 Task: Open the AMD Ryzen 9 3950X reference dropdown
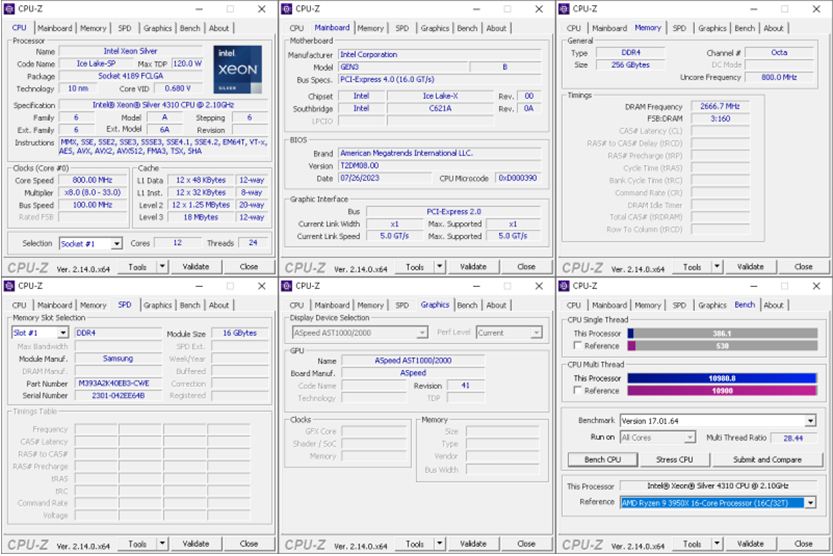(x=810, y=503)
